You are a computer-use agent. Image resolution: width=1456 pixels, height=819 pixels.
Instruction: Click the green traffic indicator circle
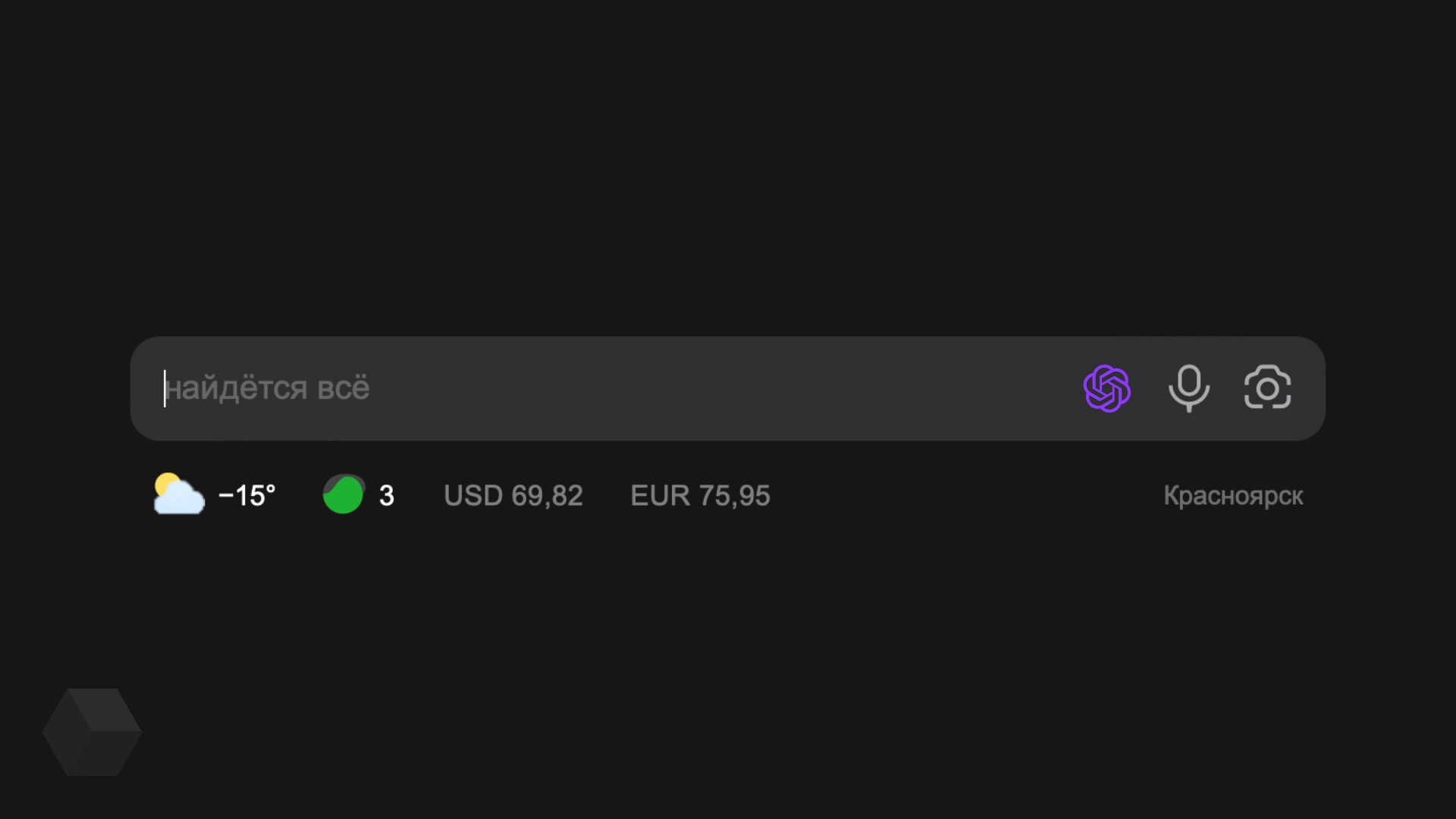point(344,494)
